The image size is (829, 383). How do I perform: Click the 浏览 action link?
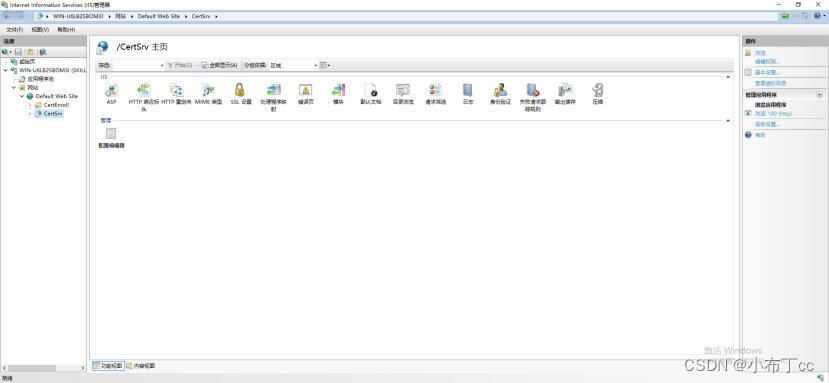click(760, 53)
